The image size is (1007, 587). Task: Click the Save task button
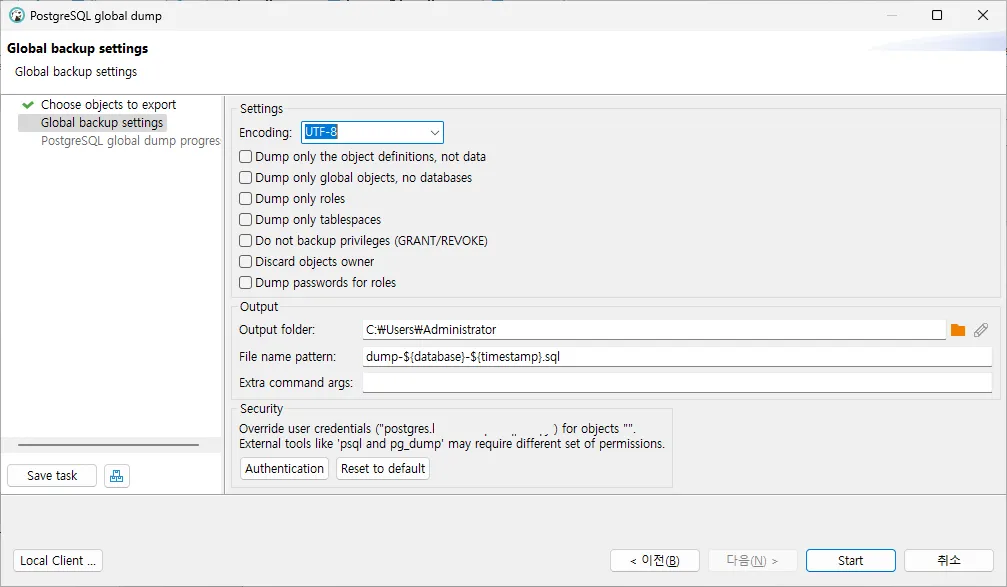click(x=51, y=475)
